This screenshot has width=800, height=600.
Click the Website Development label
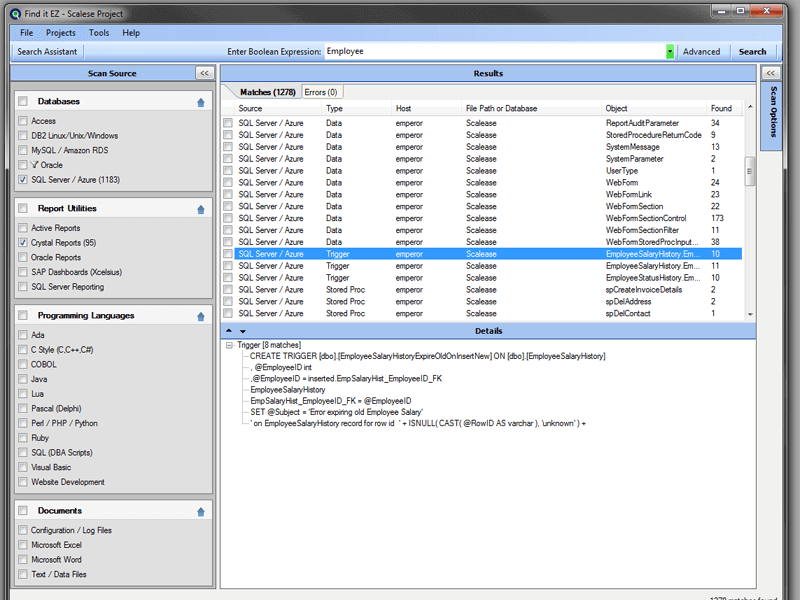[x=68, y=482]
